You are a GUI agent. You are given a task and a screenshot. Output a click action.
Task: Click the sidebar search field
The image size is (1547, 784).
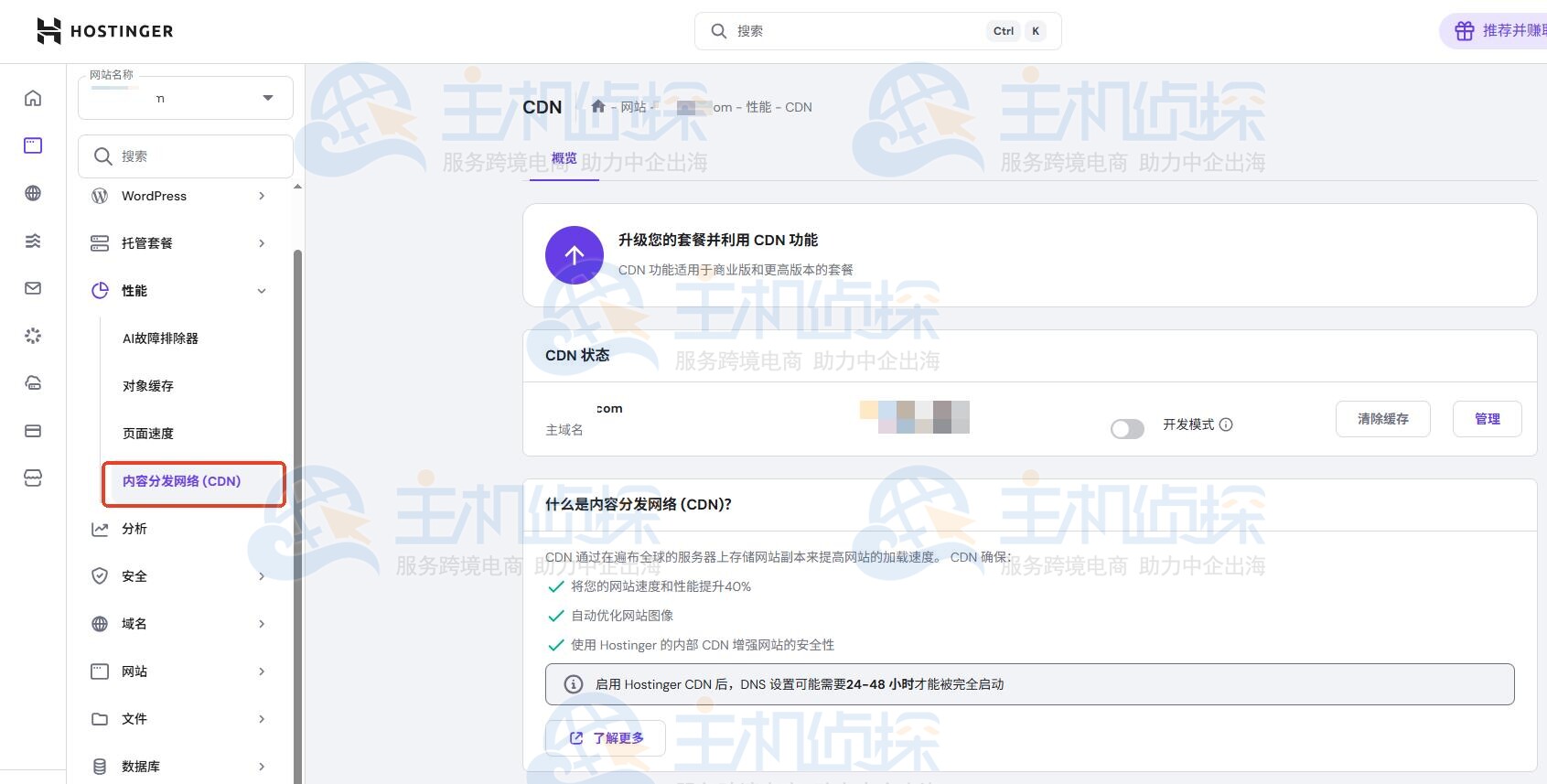tap(186, 156)
